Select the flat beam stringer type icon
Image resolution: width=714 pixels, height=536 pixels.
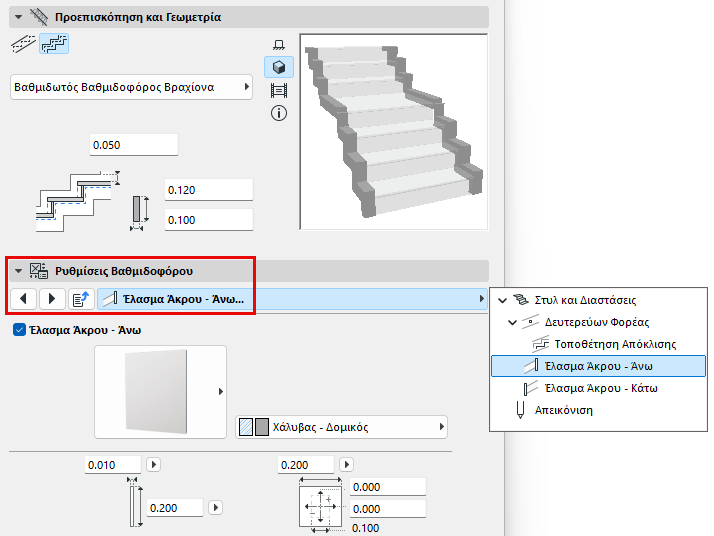tap(23, 44)
